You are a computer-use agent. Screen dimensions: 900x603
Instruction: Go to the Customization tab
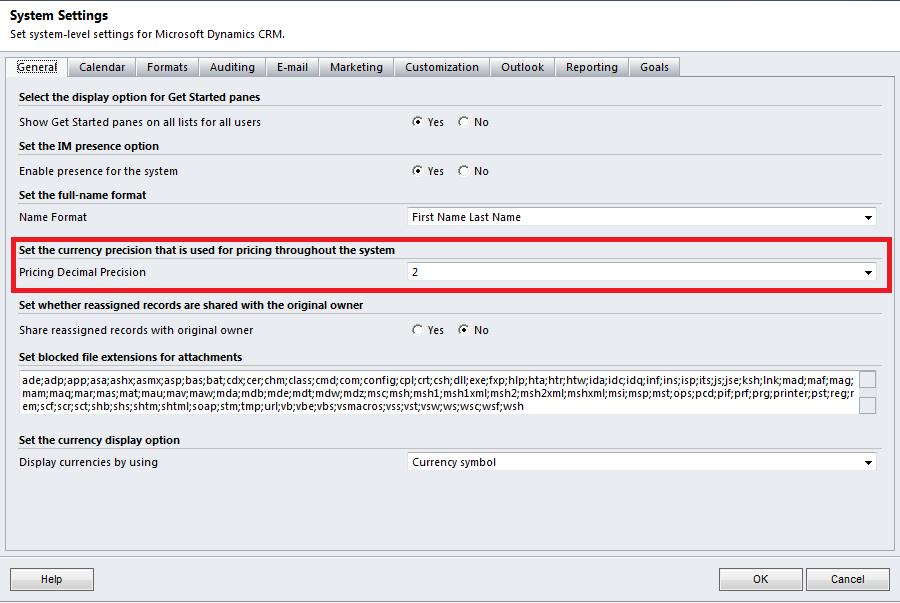coord(441,67)
